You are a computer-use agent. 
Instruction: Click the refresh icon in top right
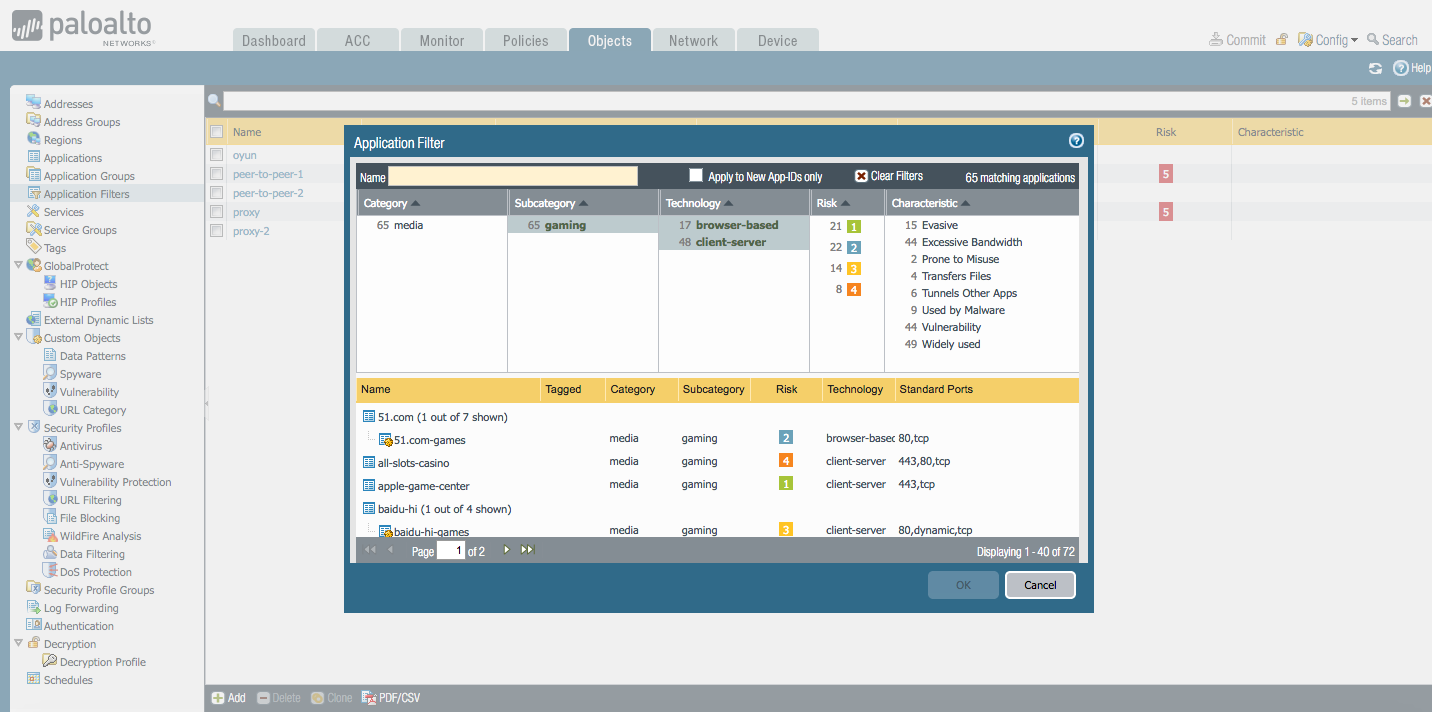click(x=1375, y=68)
